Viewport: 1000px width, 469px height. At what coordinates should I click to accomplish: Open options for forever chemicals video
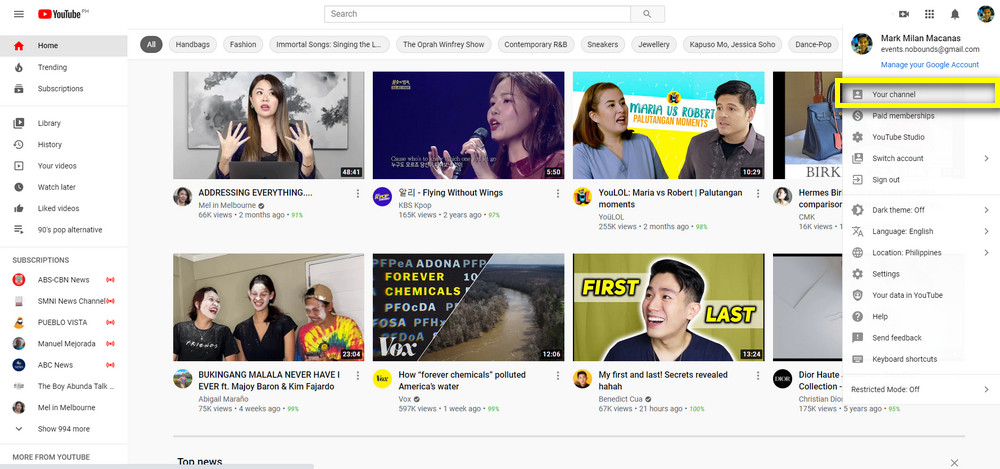(x=558, y=376)
